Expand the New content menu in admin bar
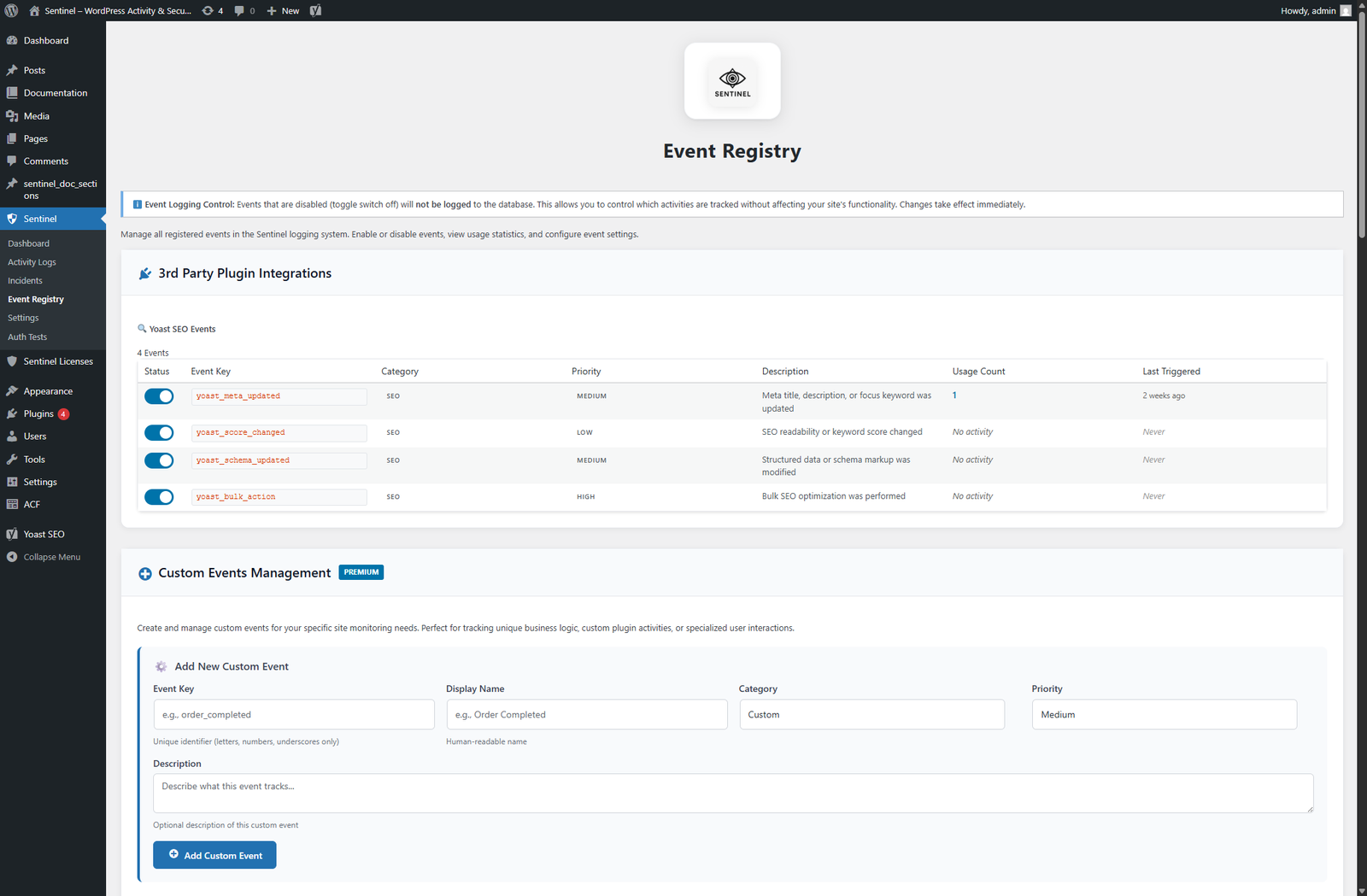Viewport: 1367px width, 896px height. coord(283,11)
